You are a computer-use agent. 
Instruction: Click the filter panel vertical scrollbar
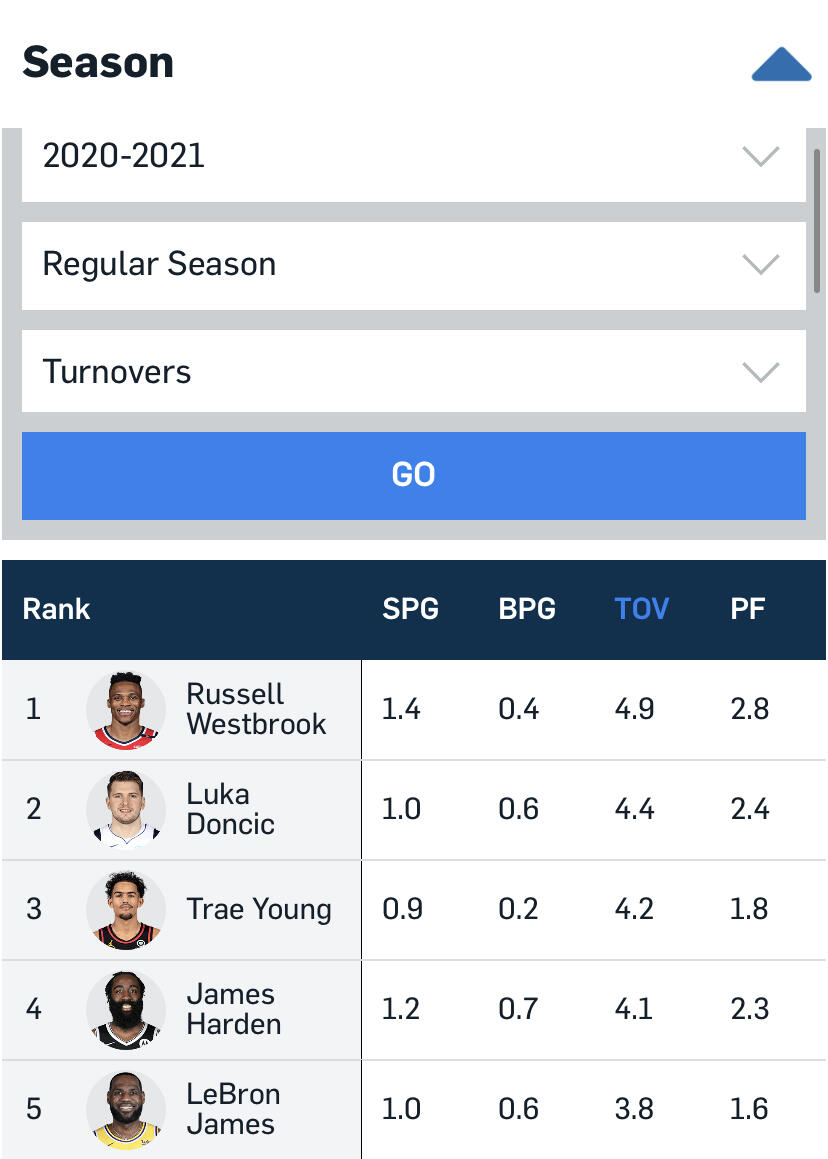[x=817, y=218]
